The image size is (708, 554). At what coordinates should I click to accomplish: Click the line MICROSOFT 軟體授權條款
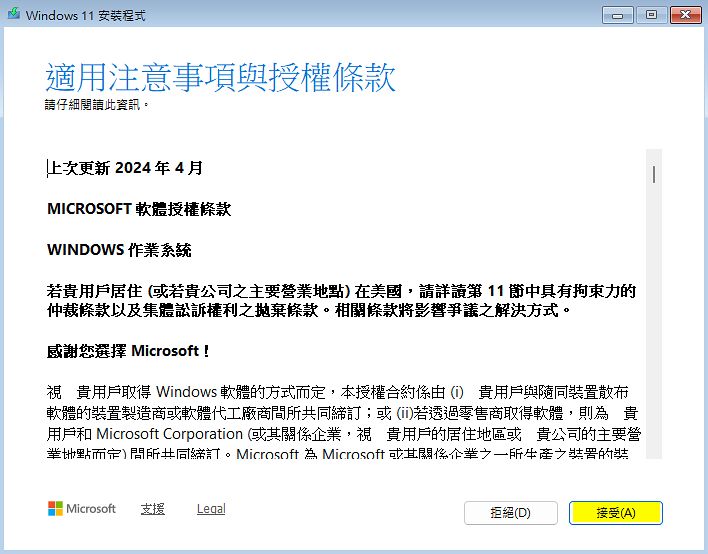click(x=139, y=209)
